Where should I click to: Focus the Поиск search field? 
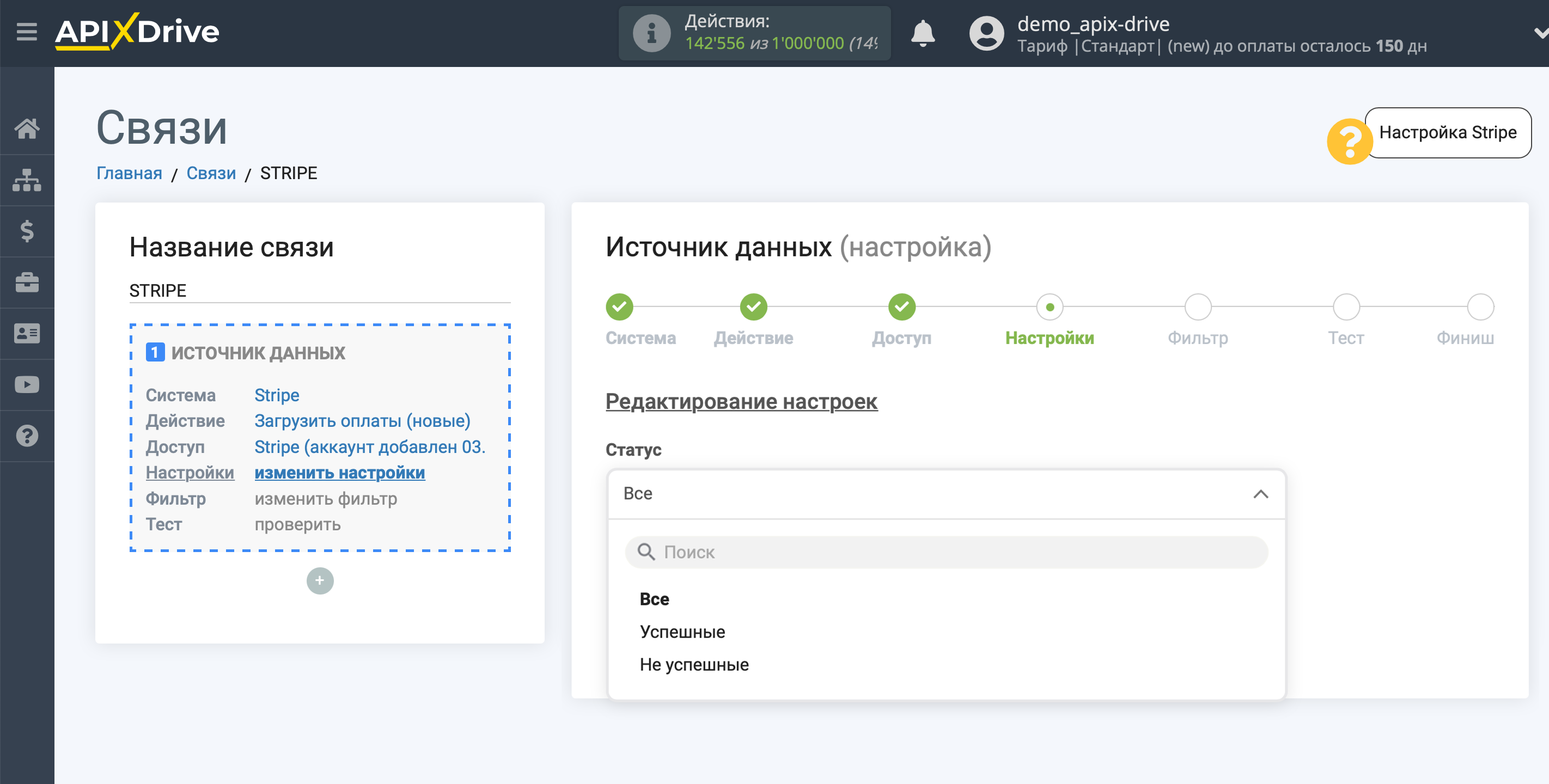pyautogui.click(x=947, y=552)
